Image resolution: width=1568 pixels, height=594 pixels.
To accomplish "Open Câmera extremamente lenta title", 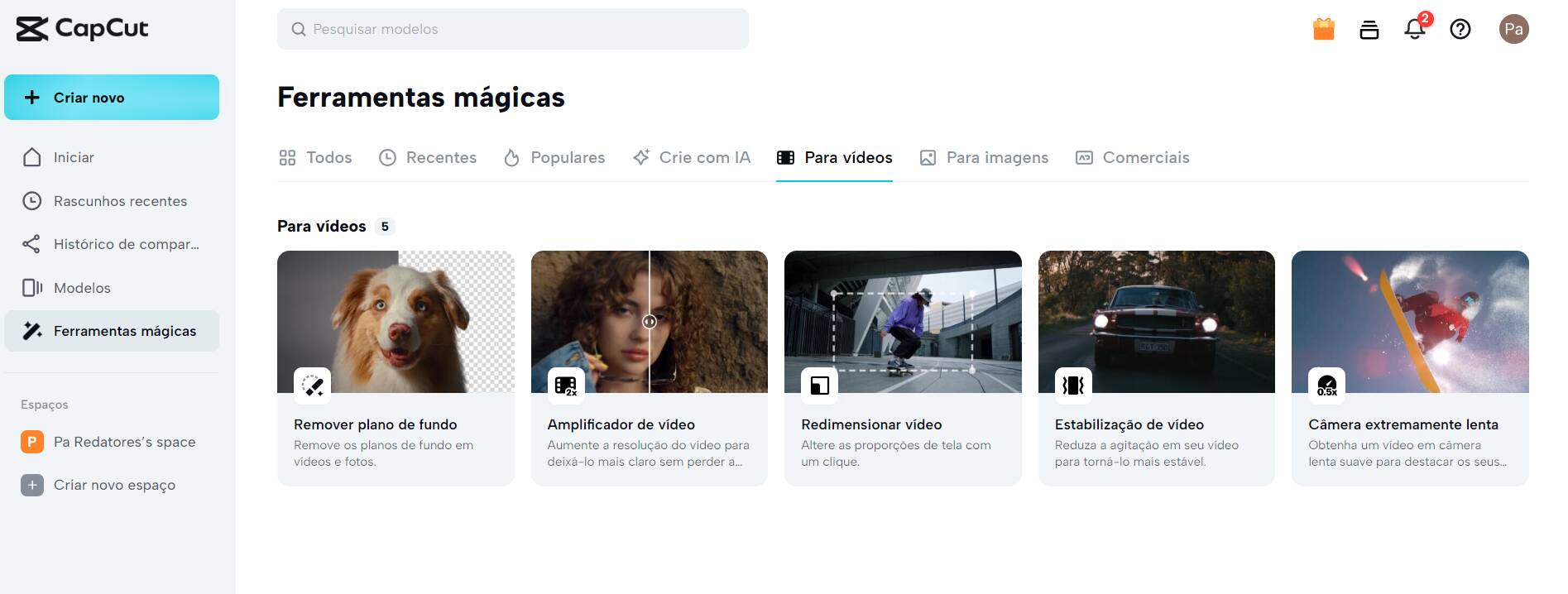I will 1403,424.
